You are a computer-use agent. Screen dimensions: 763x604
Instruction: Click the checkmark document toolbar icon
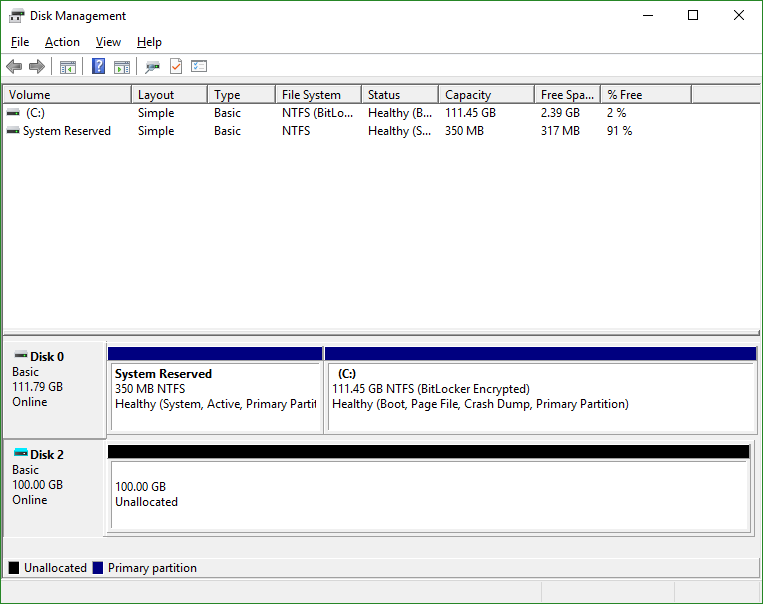176,67
